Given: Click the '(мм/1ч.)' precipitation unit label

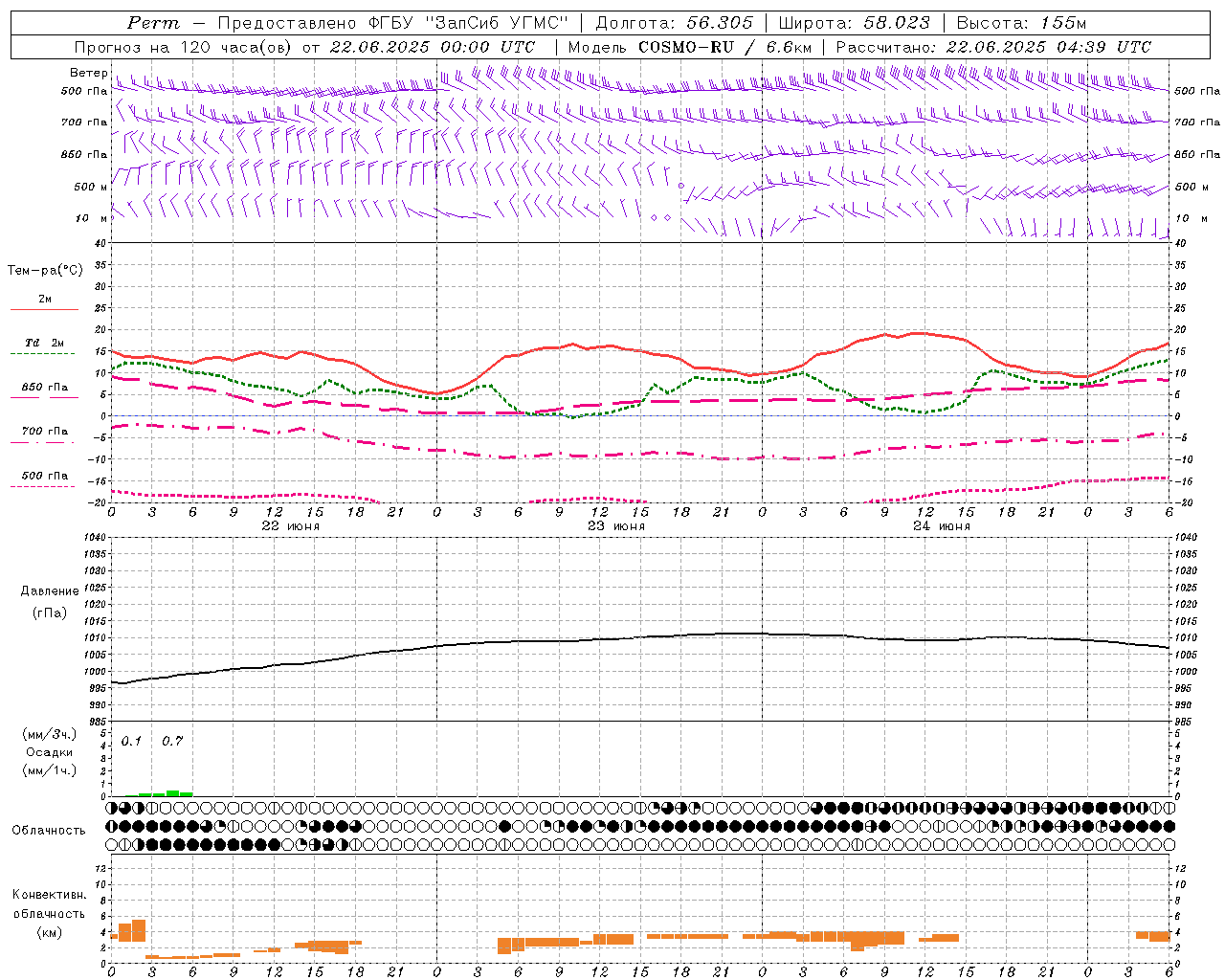Looking at the screenshot, I should [50, 770].
